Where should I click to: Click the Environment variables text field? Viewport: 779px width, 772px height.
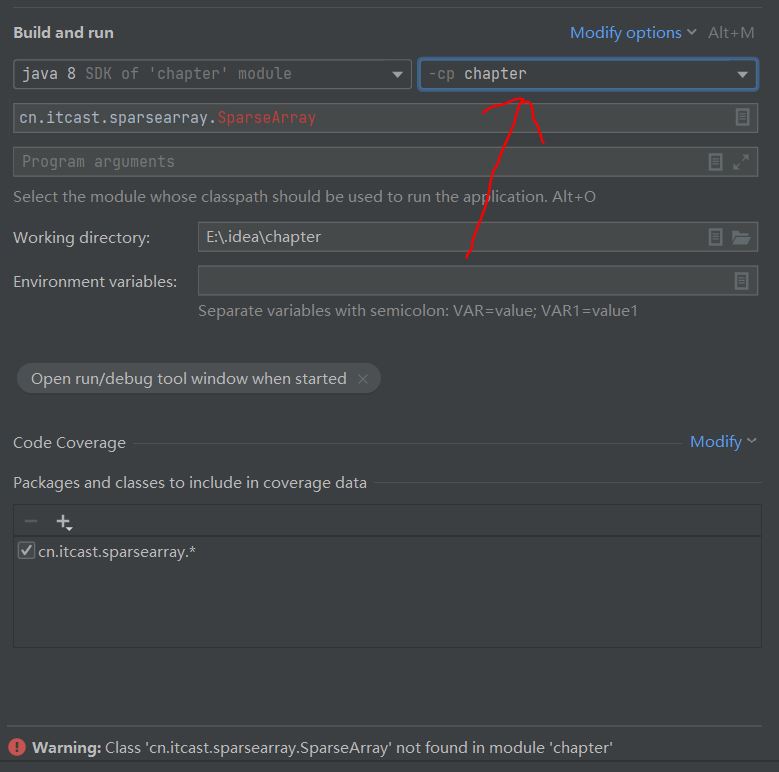[460, 281]
